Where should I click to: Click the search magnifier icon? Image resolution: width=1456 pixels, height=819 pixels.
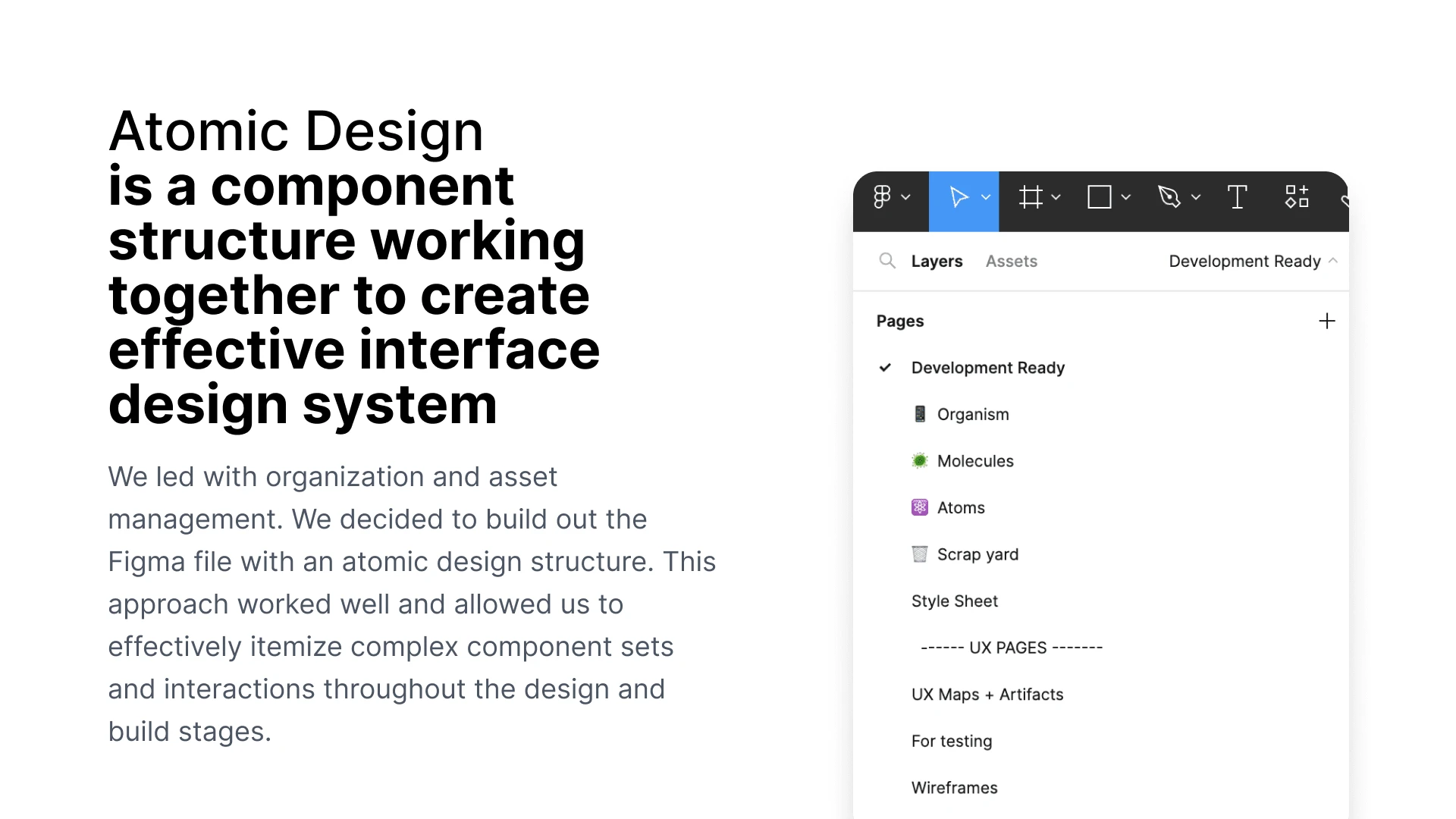tap(886, 261)
